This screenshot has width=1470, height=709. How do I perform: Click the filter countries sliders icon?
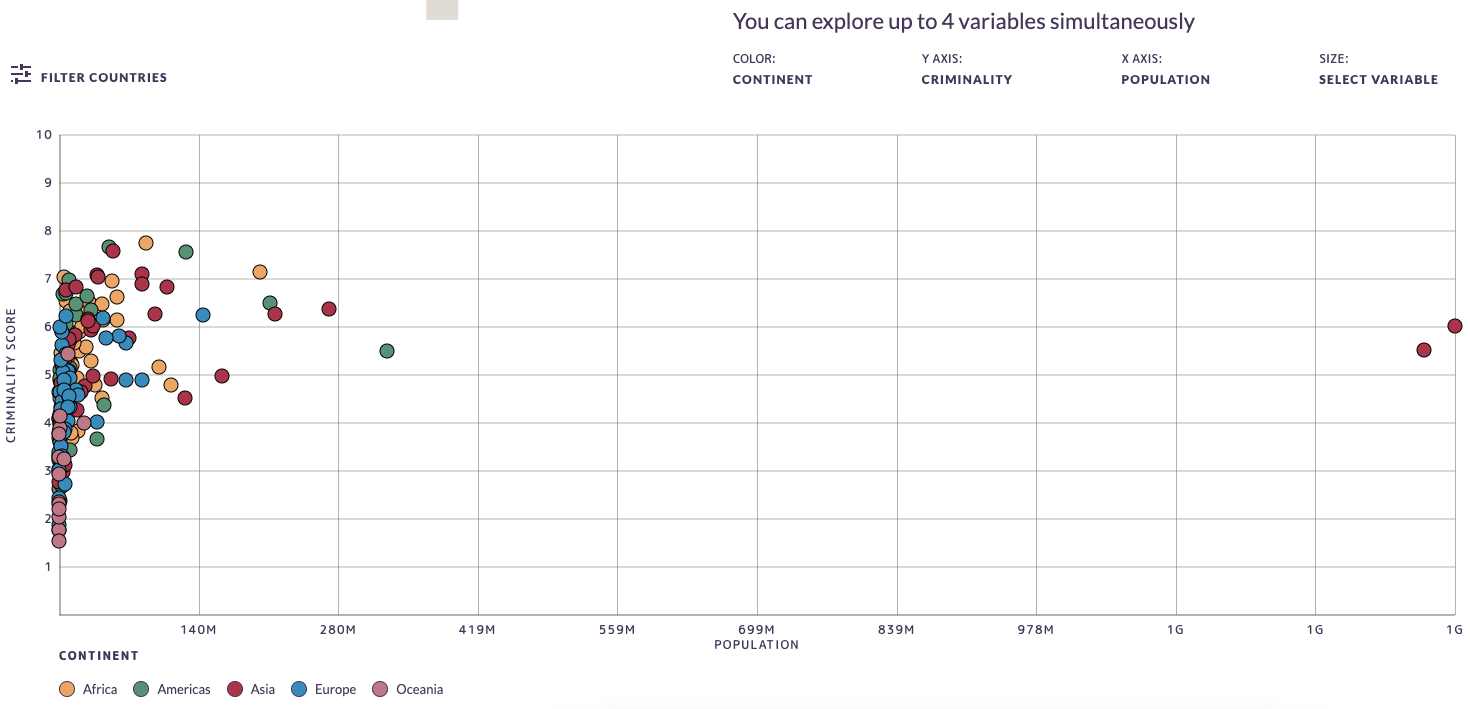[21, 74]
